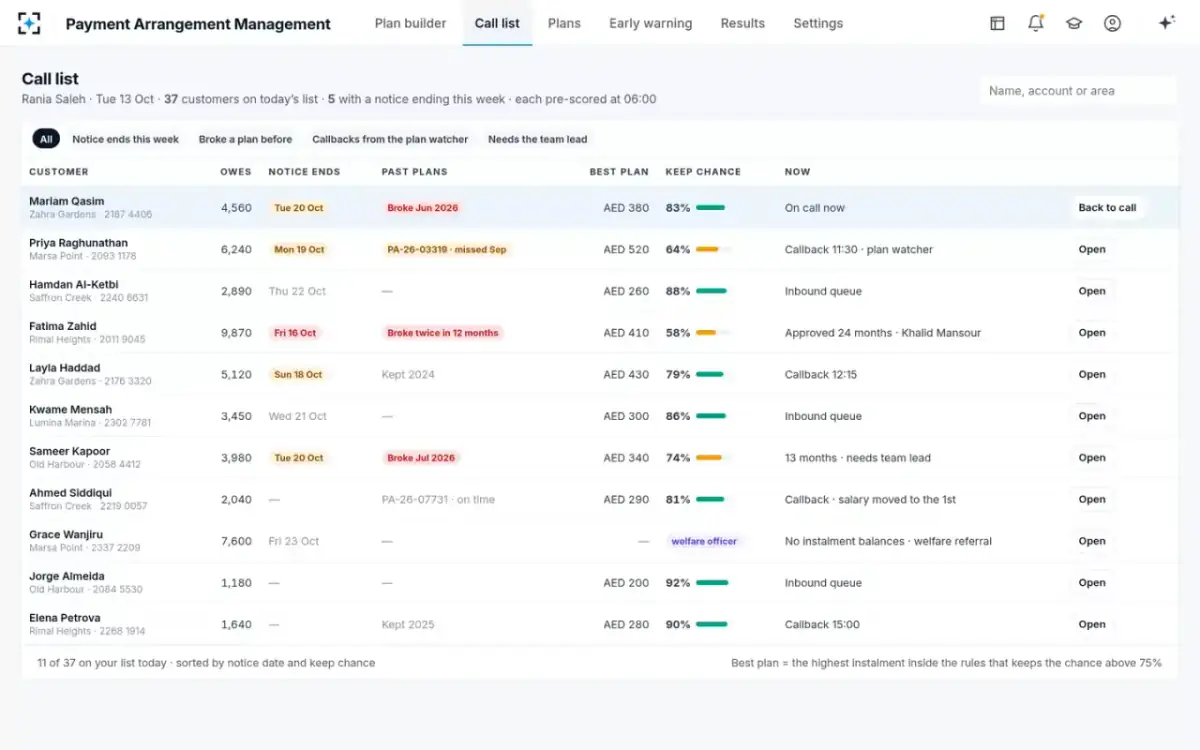Click the AED 520 best plan value
The image size is (1200, 750).
click(x=626, y=250)
